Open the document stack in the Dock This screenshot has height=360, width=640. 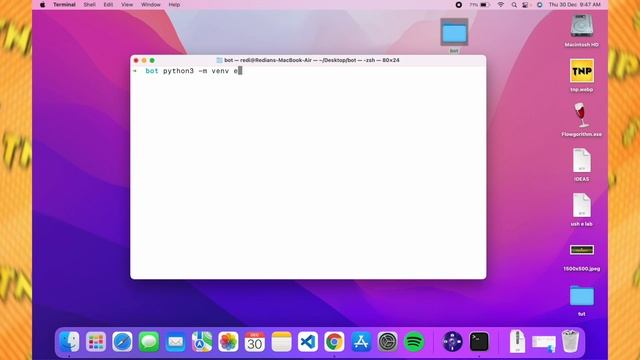click(517, 341)
